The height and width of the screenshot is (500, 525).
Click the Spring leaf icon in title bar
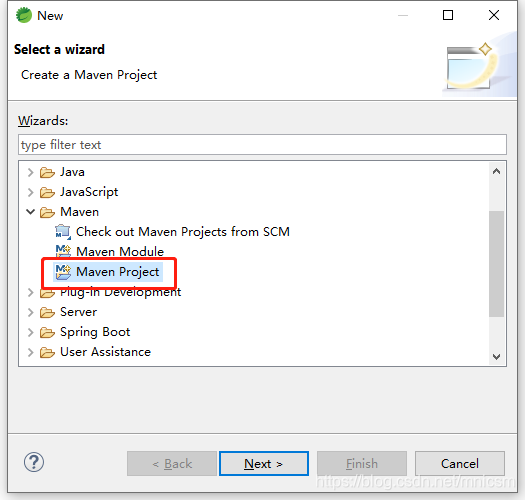coord(24,15)
